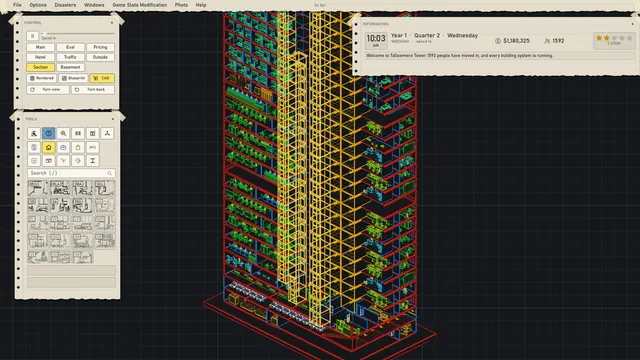Select the Rendered display style
Viewport: 640px width, 360px height.
42,78
